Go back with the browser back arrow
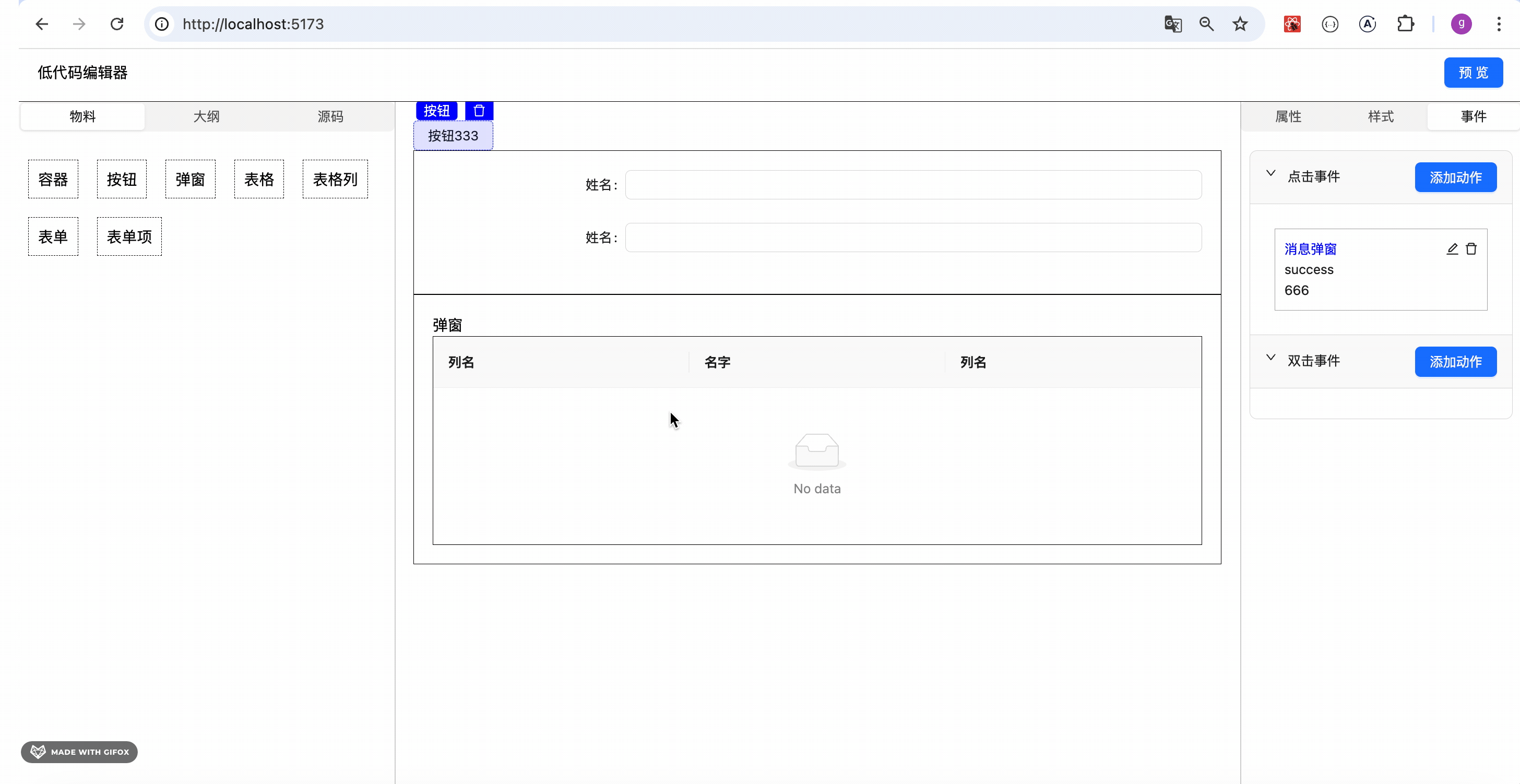Viewport: 1520px width, 784px height. (41, 24)
